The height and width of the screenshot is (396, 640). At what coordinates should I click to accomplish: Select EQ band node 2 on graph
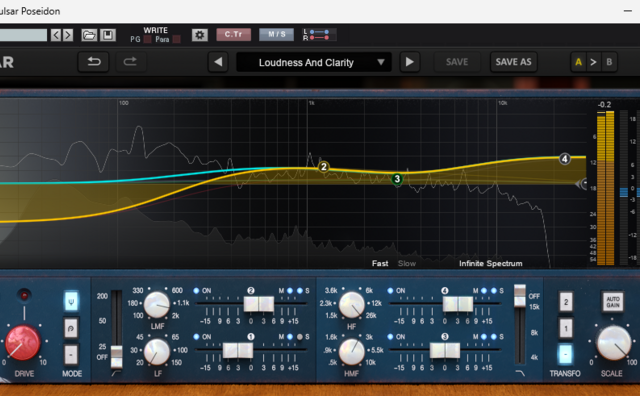tap(324, 167)
